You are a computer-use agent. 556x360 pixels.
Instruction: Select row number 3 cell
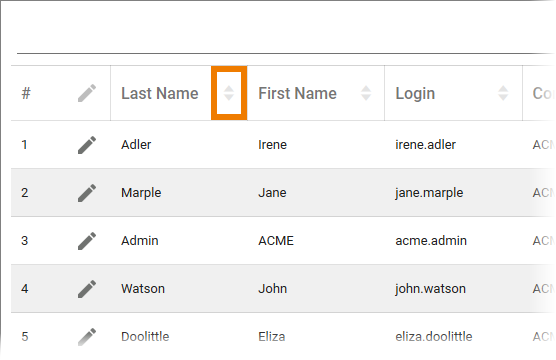click(x=24, y=241)
